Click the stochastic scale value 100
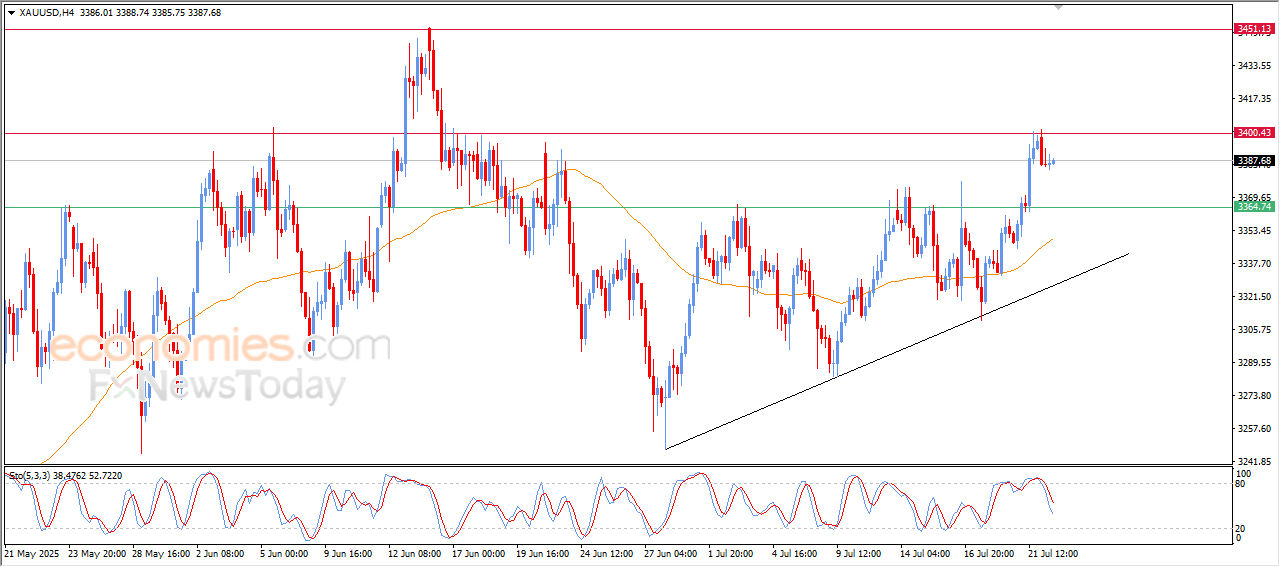Viewport: 1280px width, 567px height. (x=1245, y=473)
